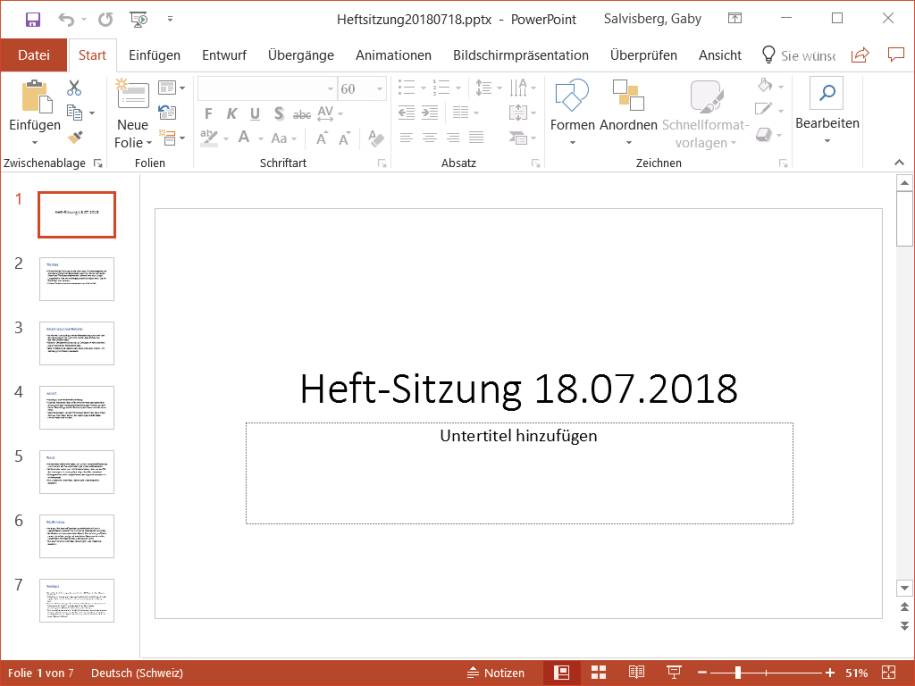Toggle the bulleted list
Screen dimensions: 915x686
coord(406,88)
